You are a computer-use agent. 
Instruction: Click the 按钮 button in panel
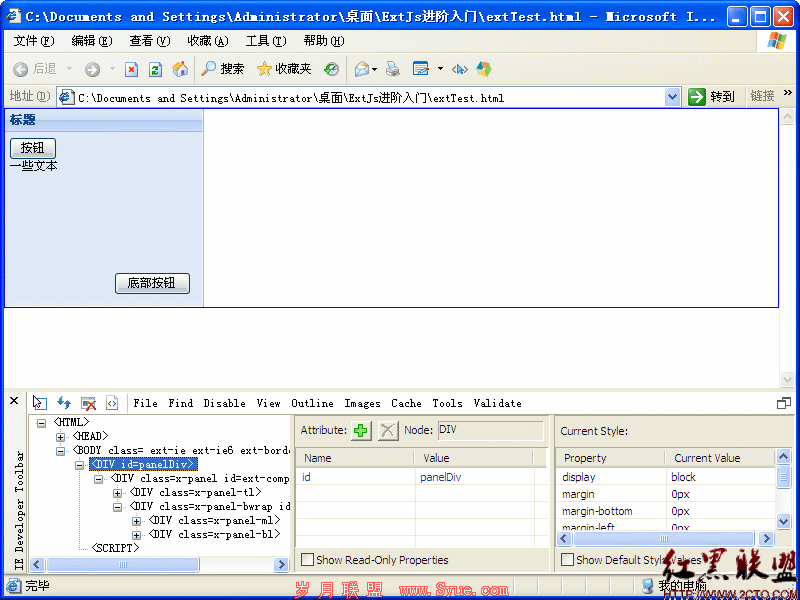pos(33,148)
